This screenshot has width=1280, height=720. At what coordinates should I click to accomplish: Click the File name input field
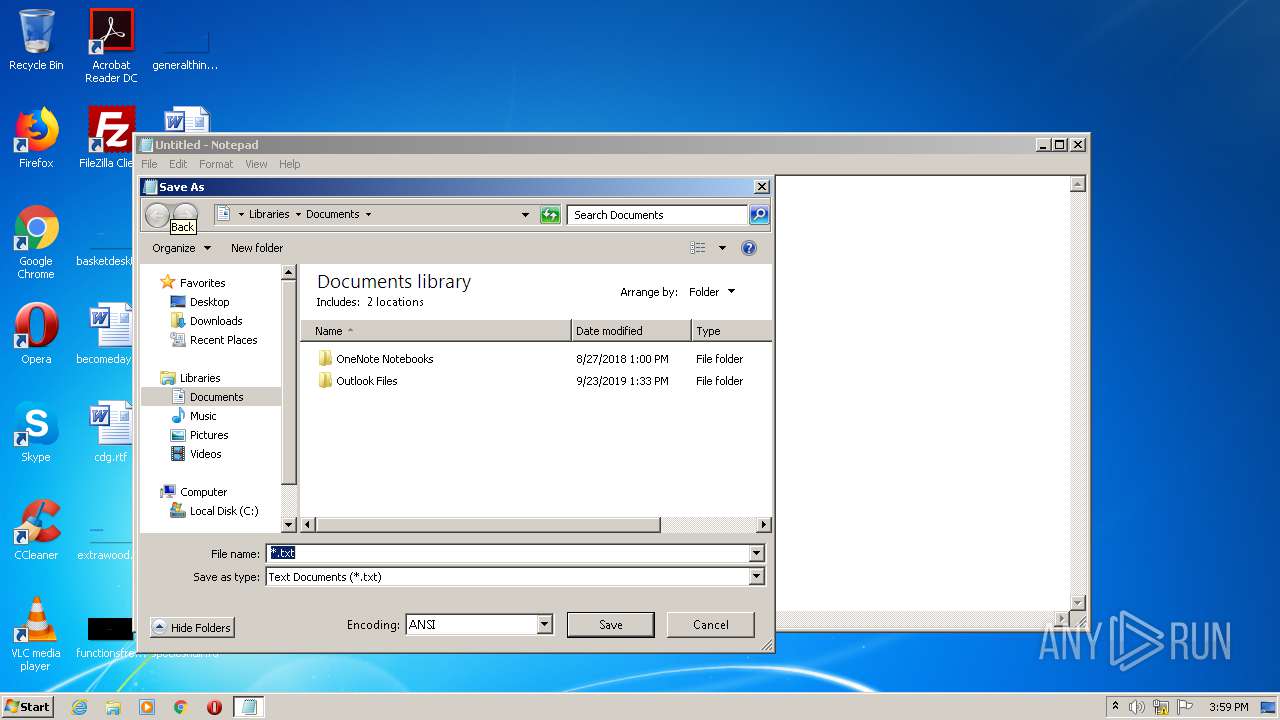507,553
